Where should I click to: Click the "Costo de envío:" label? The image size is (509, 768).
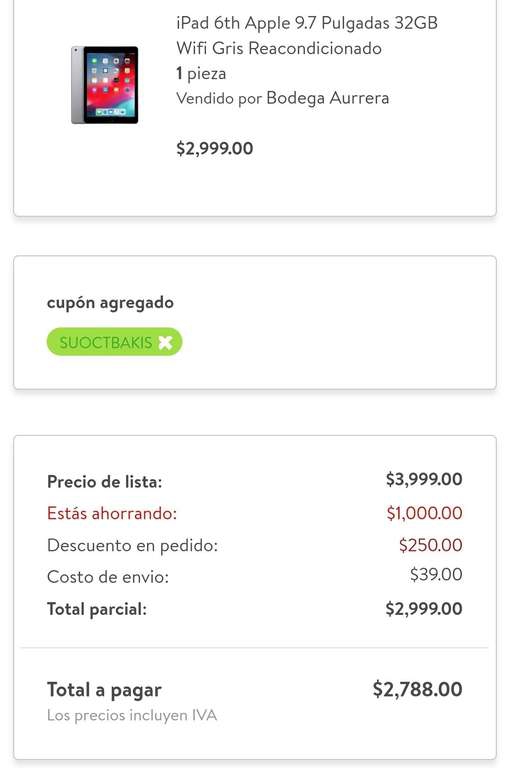[x=108, y=577]
